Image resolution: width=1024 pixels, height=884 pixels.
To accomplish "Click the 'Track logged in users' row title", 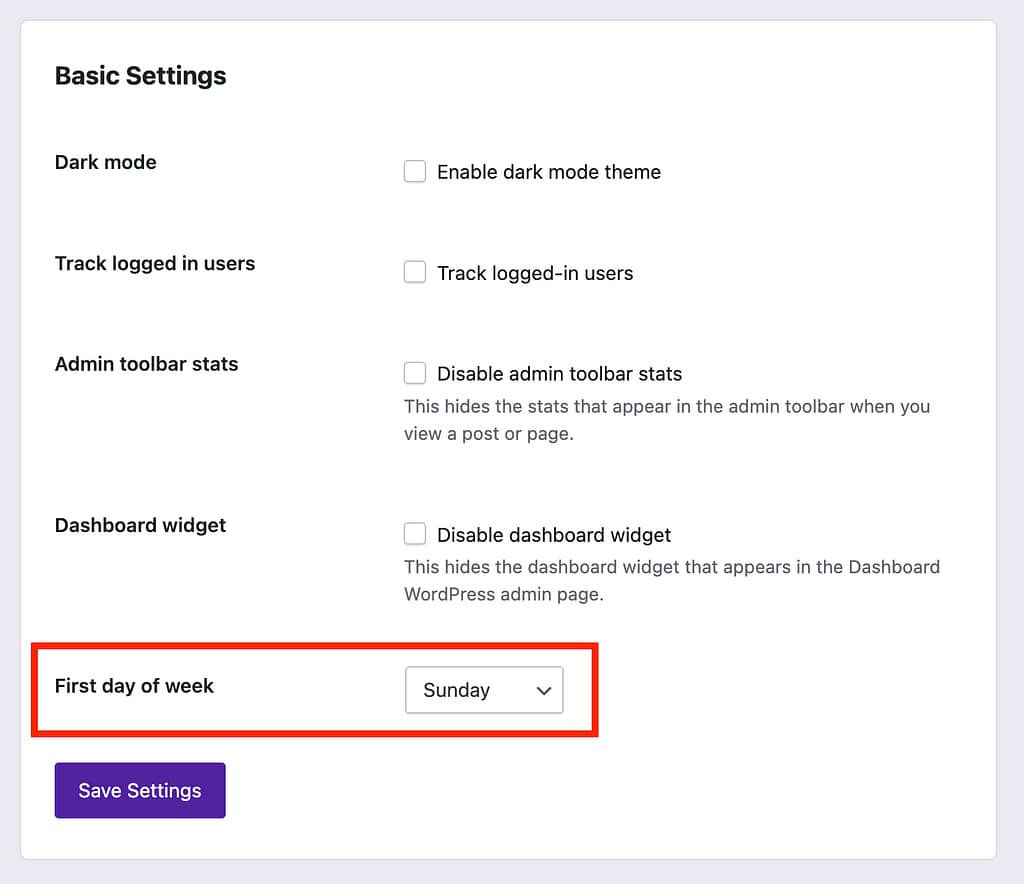I will pos(154,263).
